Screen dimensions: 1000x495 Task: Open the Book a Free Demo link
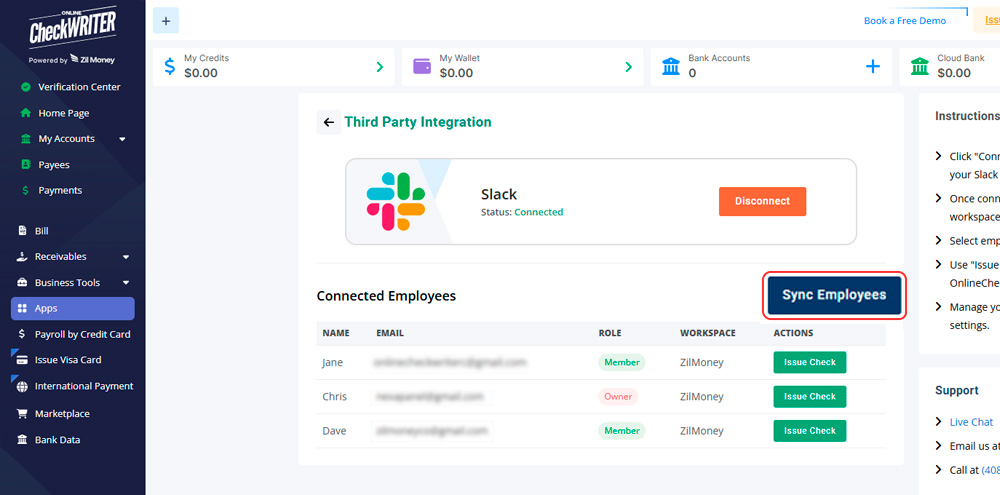pyautogui.click(x=905, y=21)
